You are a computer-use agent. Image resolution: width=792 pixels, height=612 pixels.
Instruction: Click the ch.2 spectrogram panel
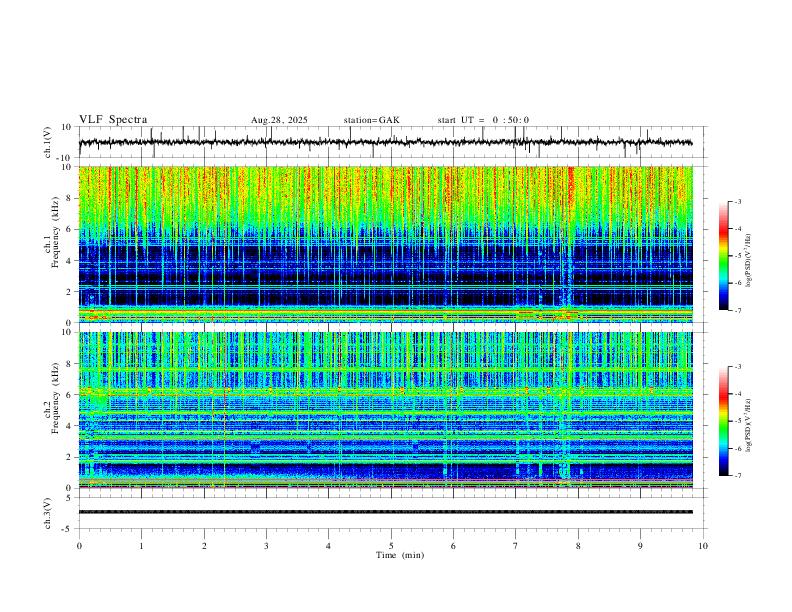[x=386, y=410]
